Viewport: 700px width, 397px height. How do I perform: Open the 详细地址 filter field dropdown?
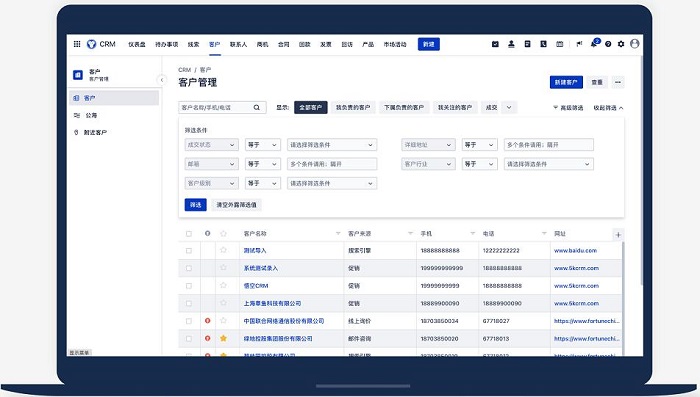point(428,145)
